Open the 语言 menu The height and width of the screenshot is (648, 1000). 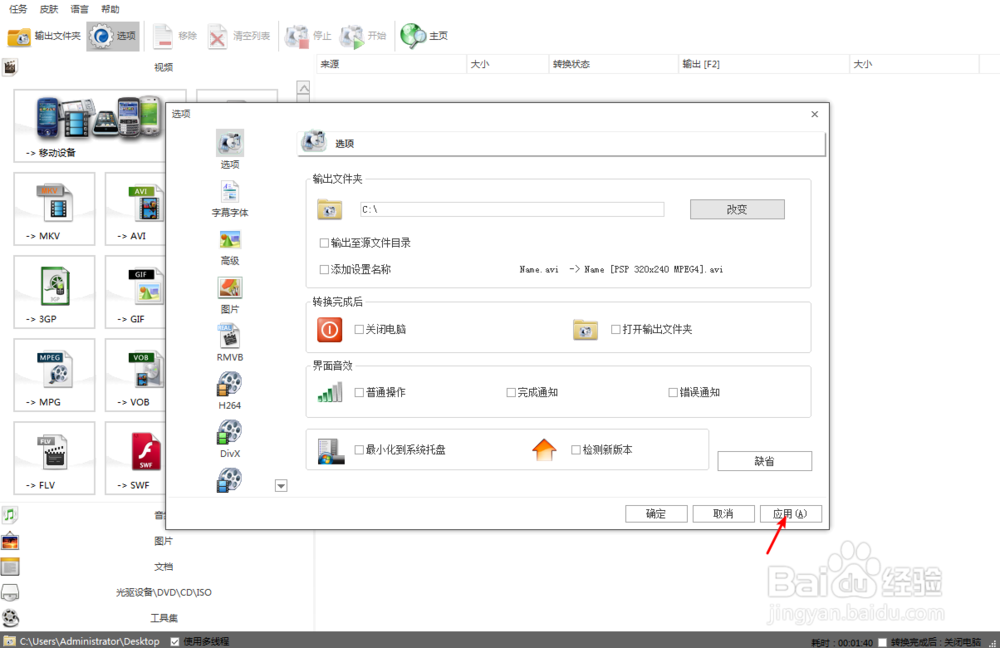pyautogui.click(x=79, y=8)
